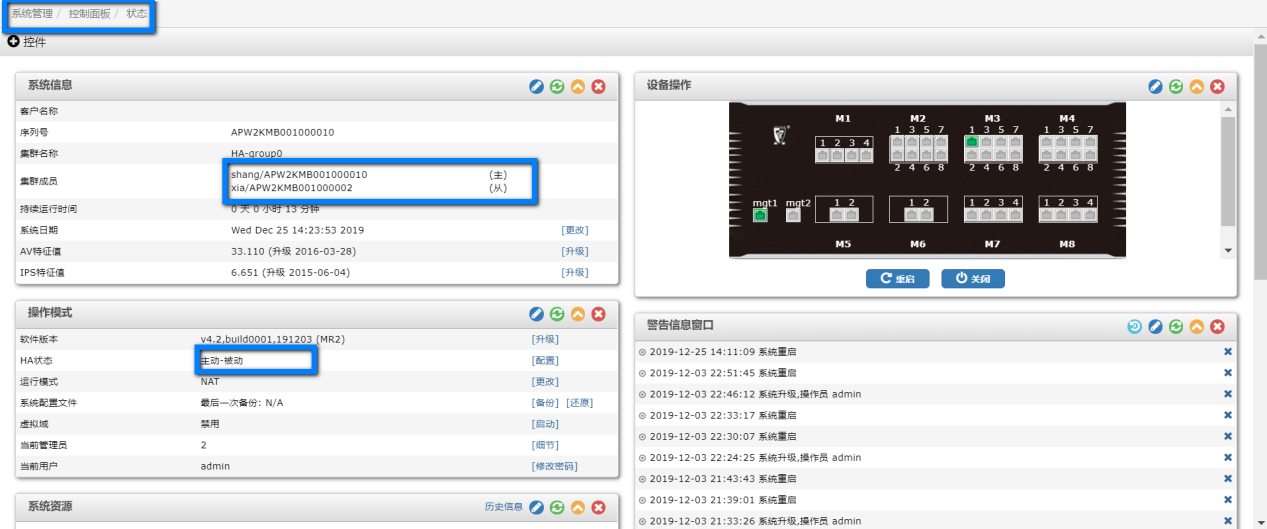Select 状态 in breadcrumb
The height and width of the screenshot is (529, 1267).
pyautogui.click(x=137, y=14)
